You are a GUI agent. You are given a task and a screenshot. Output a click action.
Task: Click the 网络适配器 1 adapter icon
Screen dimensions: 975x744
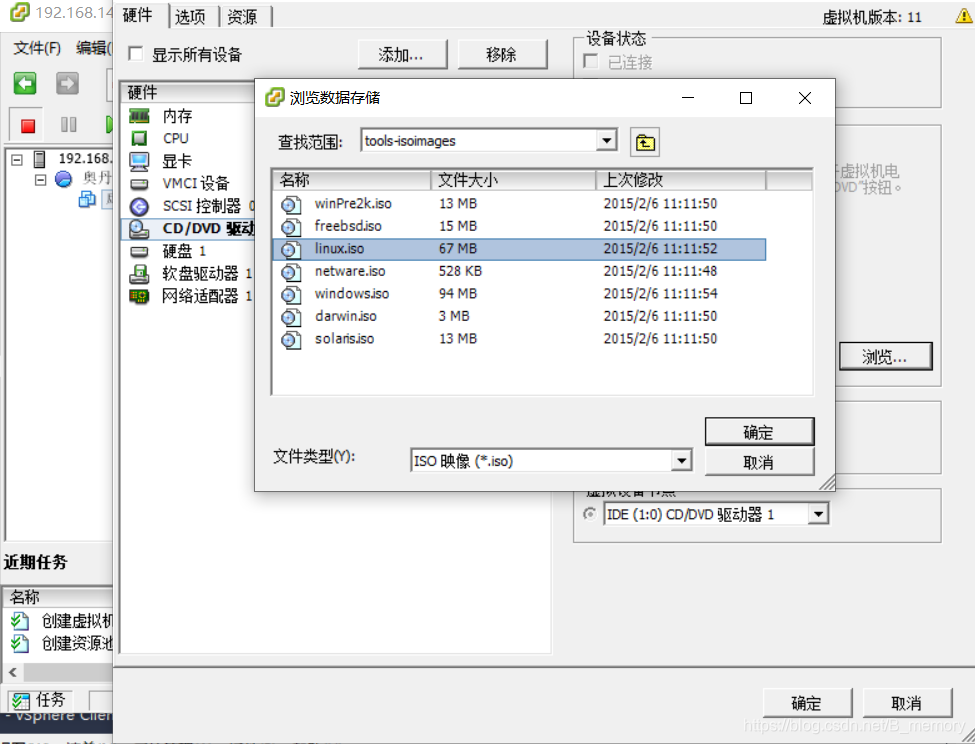pos(139,295)
